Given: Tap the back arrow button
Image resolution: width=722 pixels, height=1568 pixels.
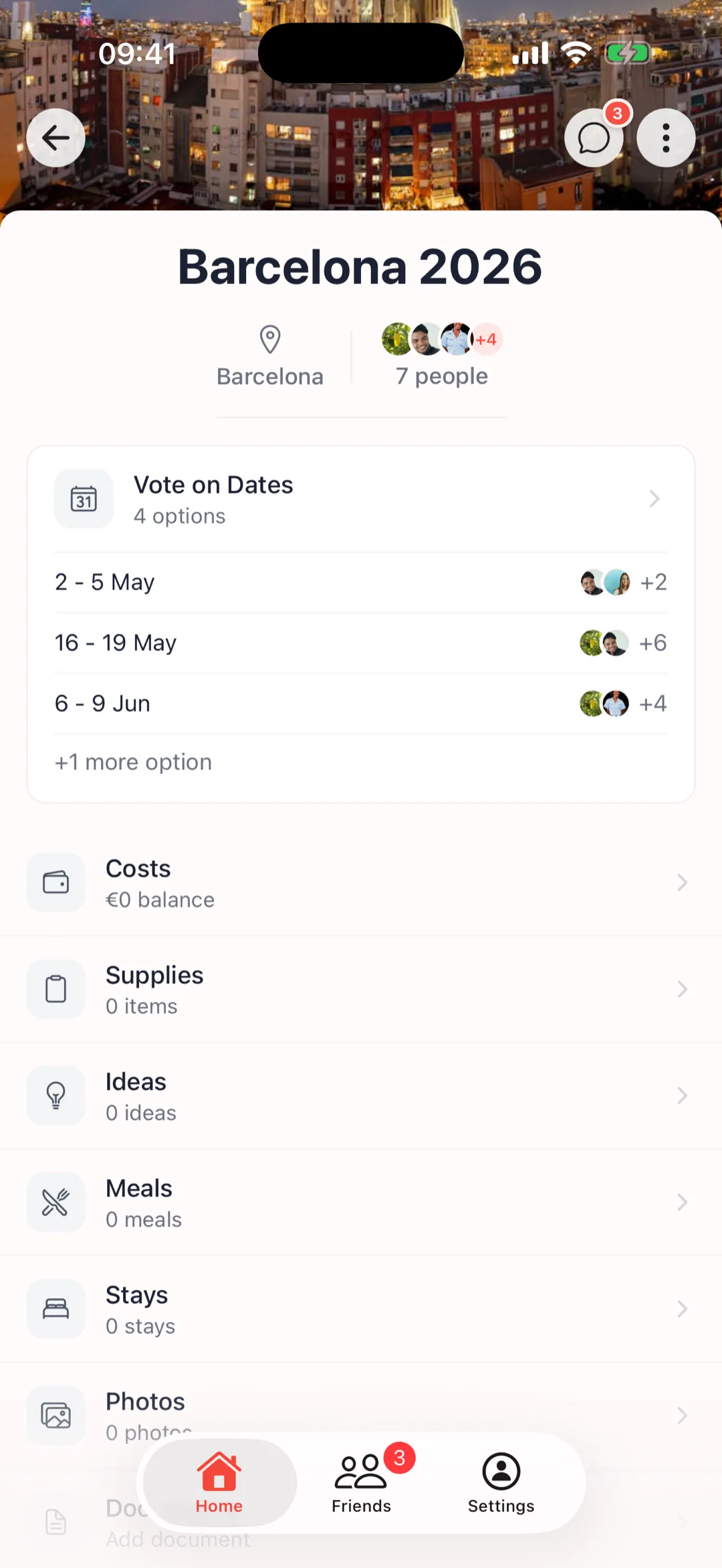Looking at the screenshot, I should tap(55, 138).
